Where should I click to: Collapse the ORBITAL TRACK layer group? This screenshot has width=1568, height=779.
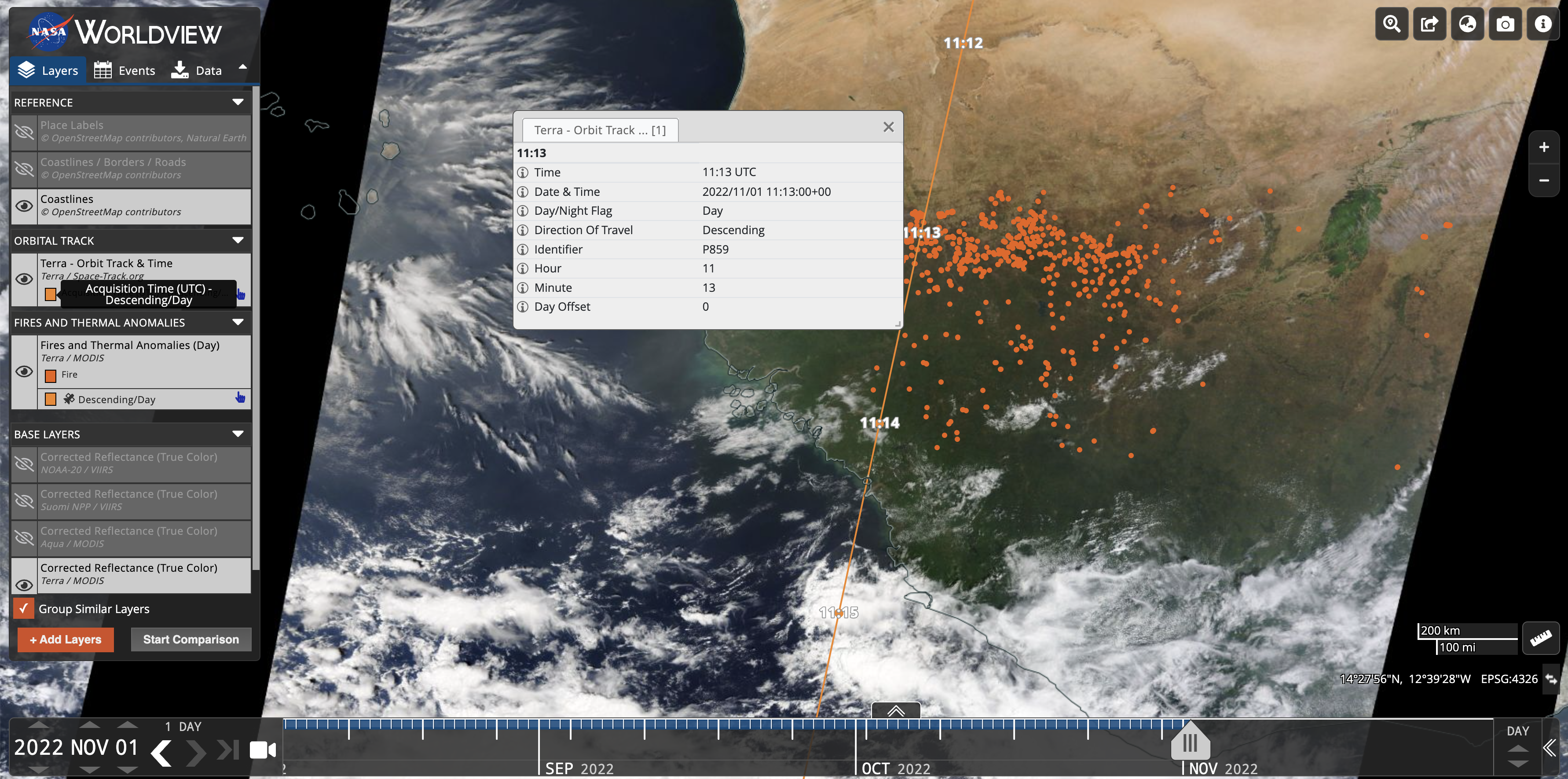(238, 241)
